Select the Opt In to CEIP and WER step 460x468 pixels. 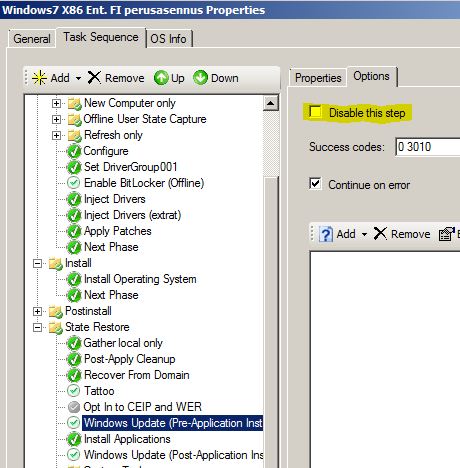[143, 407]
